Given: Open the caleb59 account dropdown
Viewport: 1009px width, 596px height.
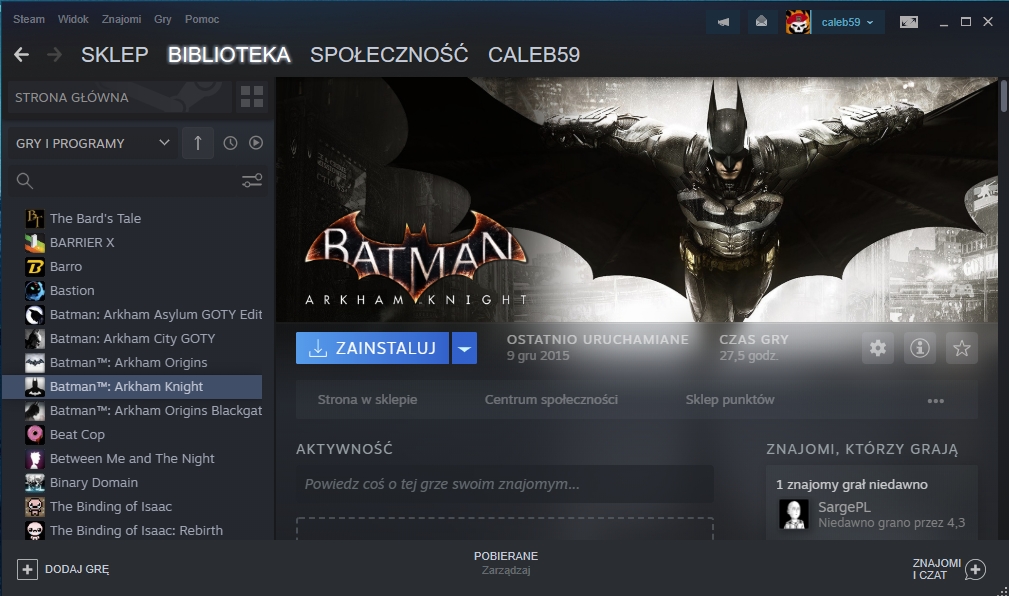Looking at the screenshot, I should pyautogui.click(x=847, y=22).
